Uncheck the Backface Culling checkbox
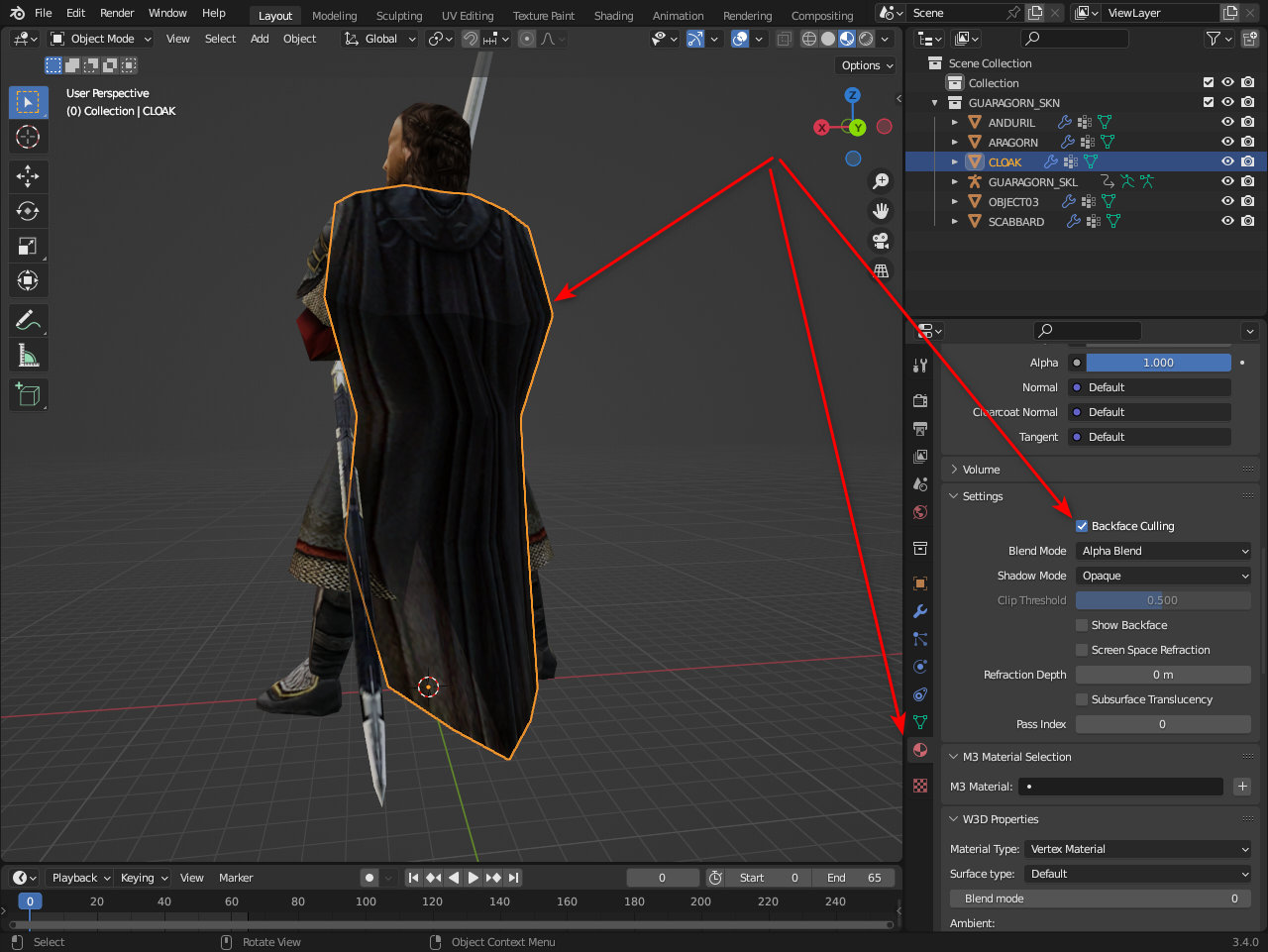Screen dimensions: 1268x952 (x=1082, y=526)
